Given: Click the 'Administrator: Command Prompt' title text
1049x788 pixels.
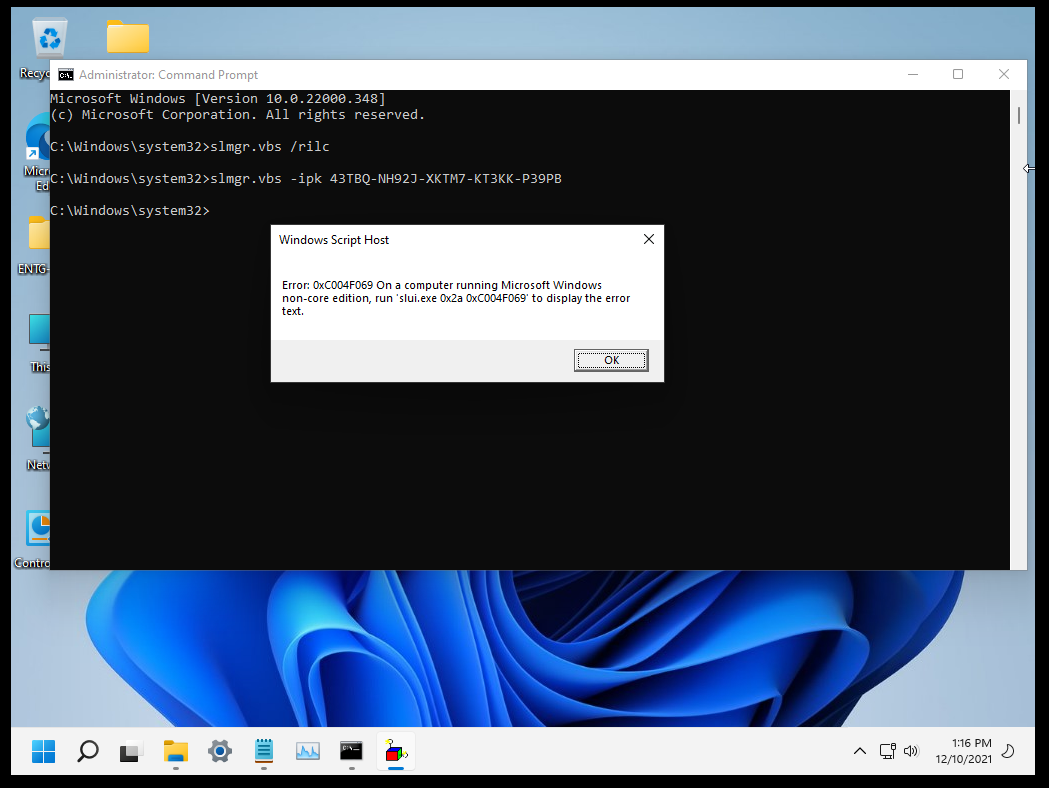Looking at the screenshot, I should [168, 75].
